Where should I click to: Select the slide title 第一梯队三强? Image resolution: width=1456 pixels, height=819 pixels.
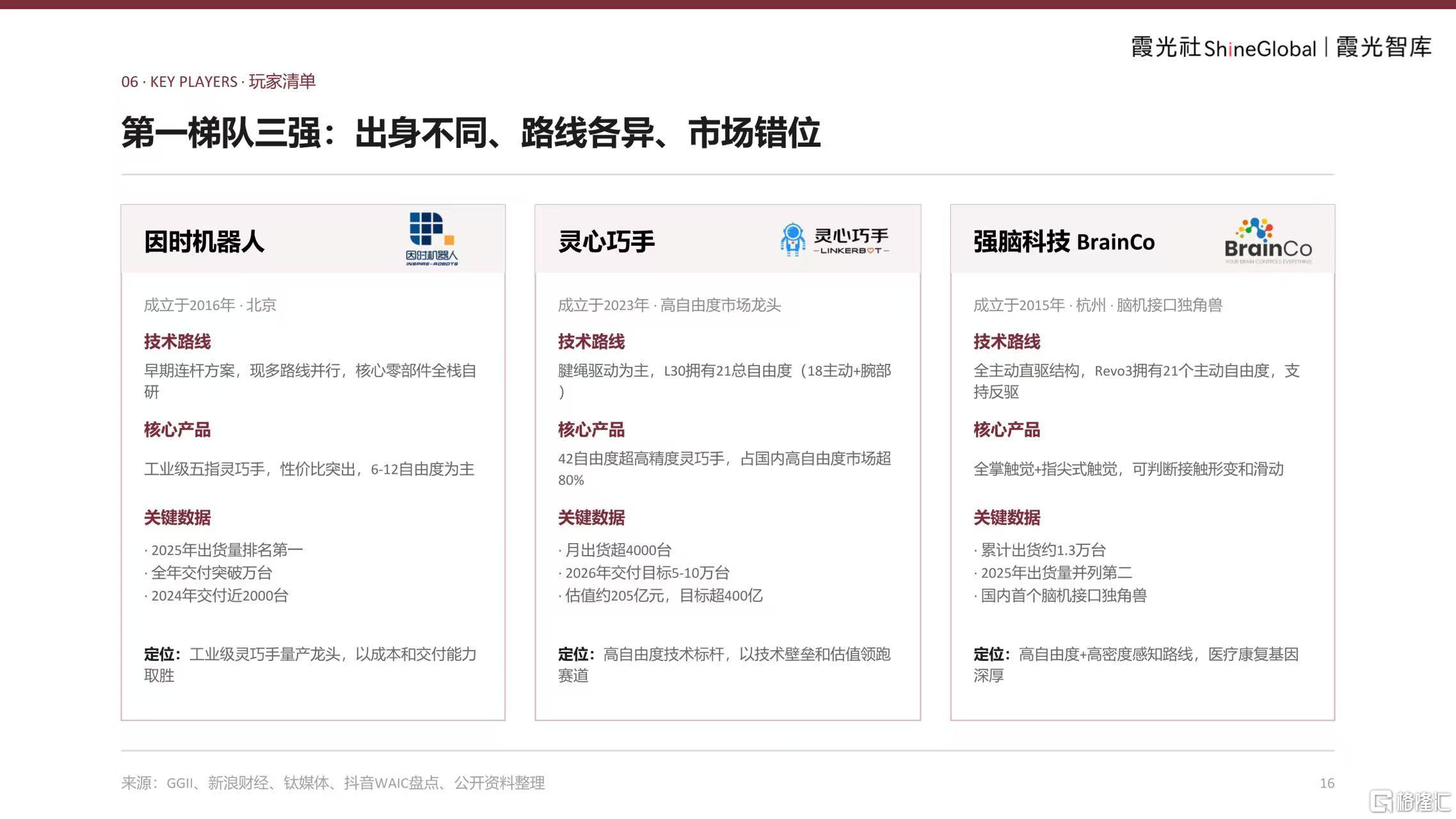(221, 133)
